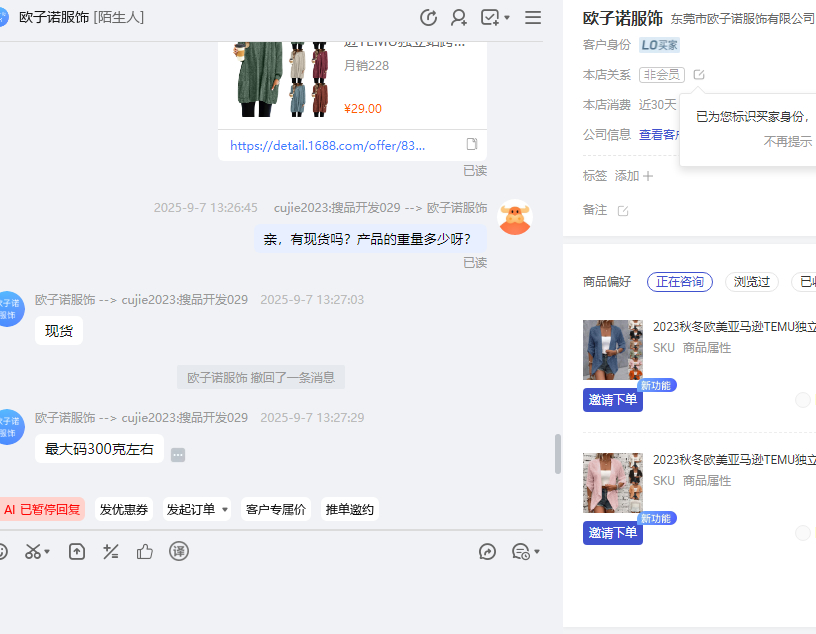Click the forward arrow icon in toolbar
This screenshot has width=816, height=634.
pos(488,551)
